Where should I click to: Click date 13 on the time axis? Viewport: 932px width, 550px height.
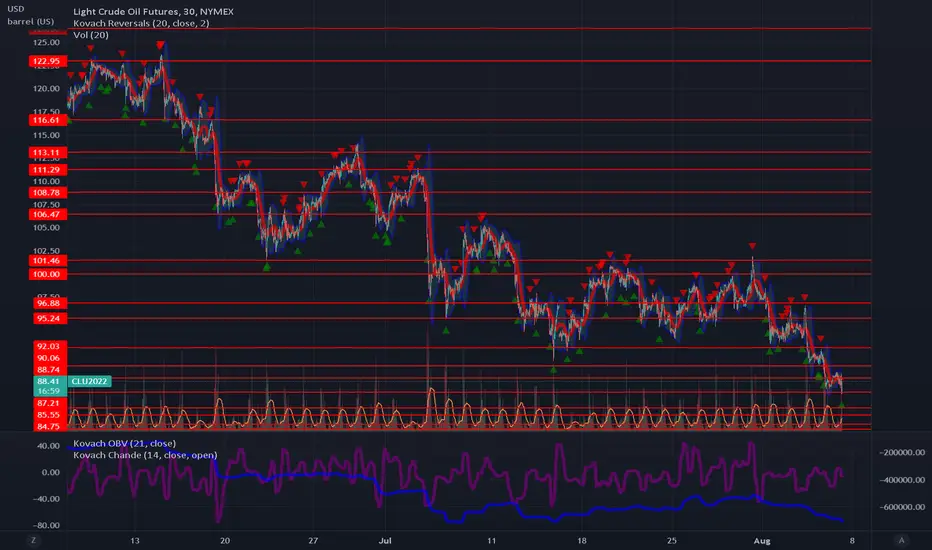coord(135,540)
